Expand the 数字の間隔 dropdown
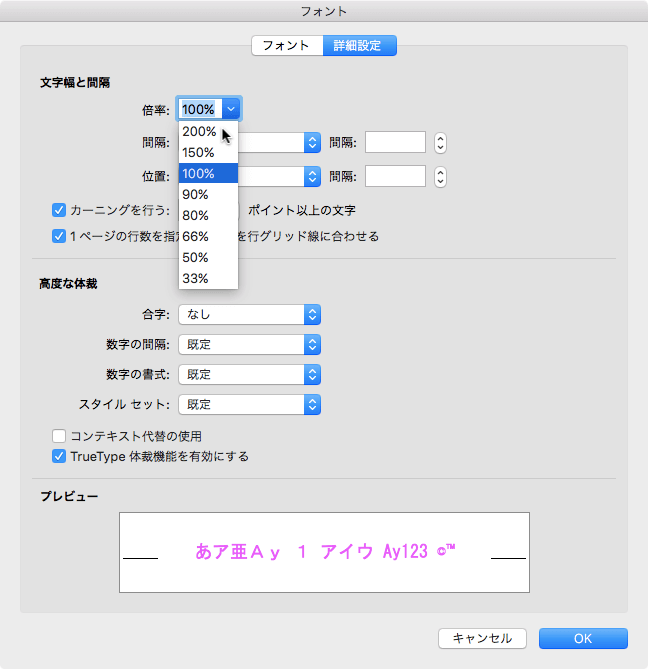The image size is (648, 669). (249, 345)
